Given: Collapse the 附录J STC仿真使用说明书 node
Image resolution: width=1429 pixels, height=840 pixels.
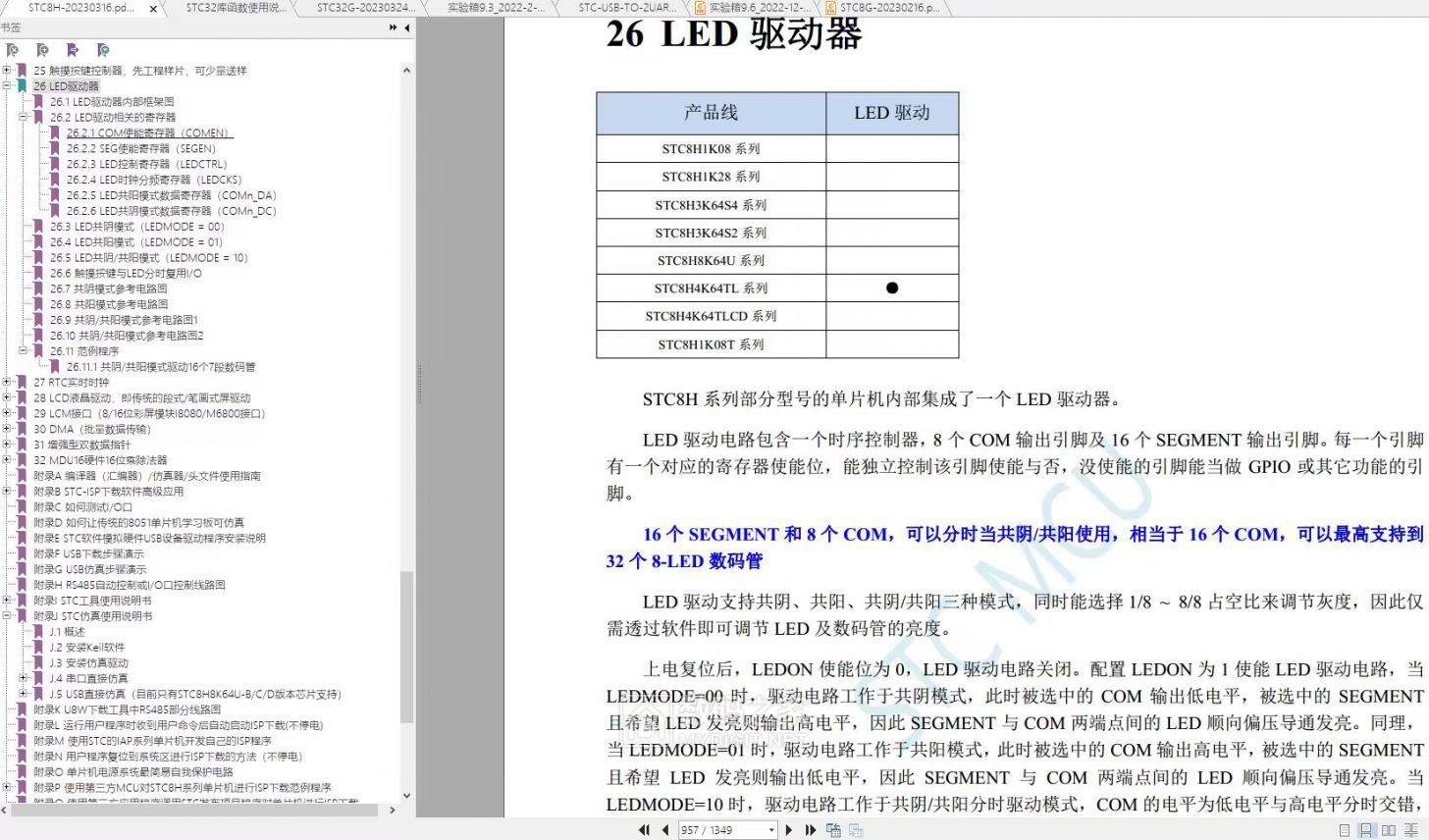Looking at the screenshot, I should point(7,615).
